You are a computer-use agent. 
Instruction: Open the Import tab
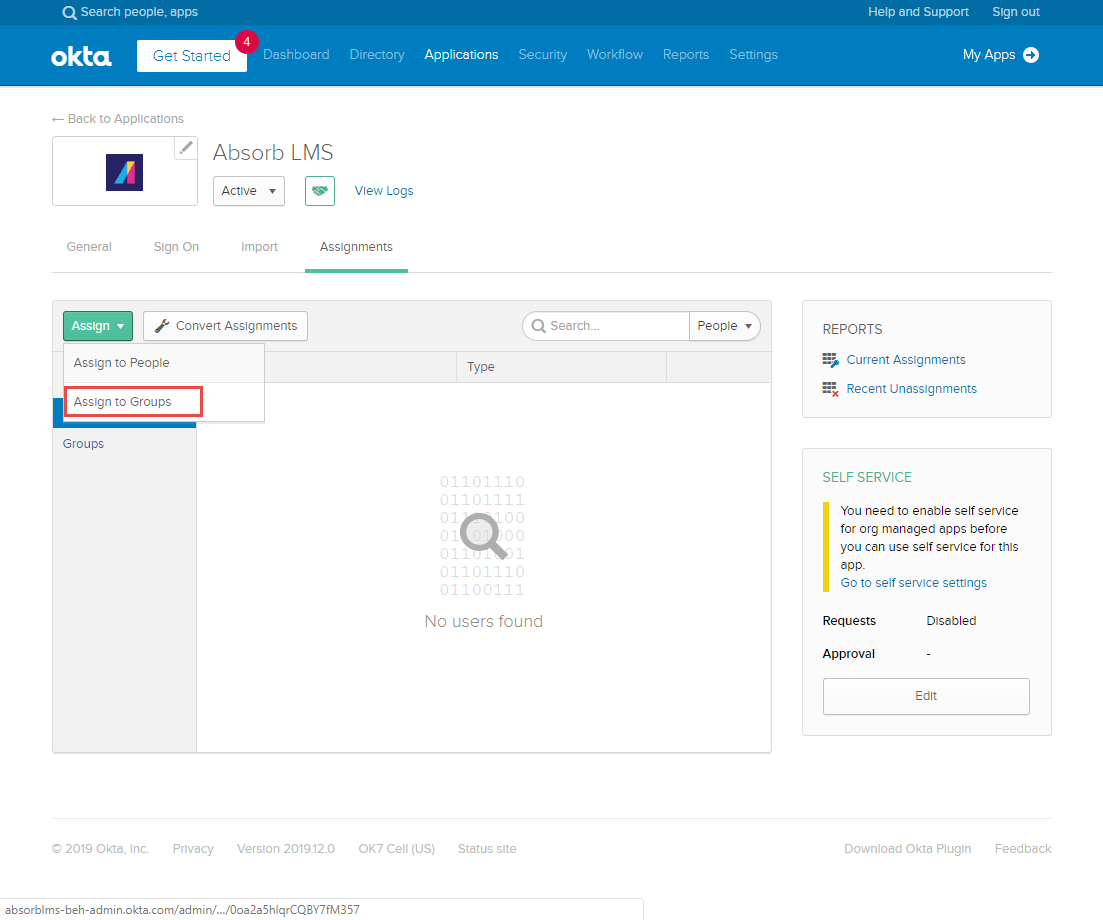tap(259, 247)
